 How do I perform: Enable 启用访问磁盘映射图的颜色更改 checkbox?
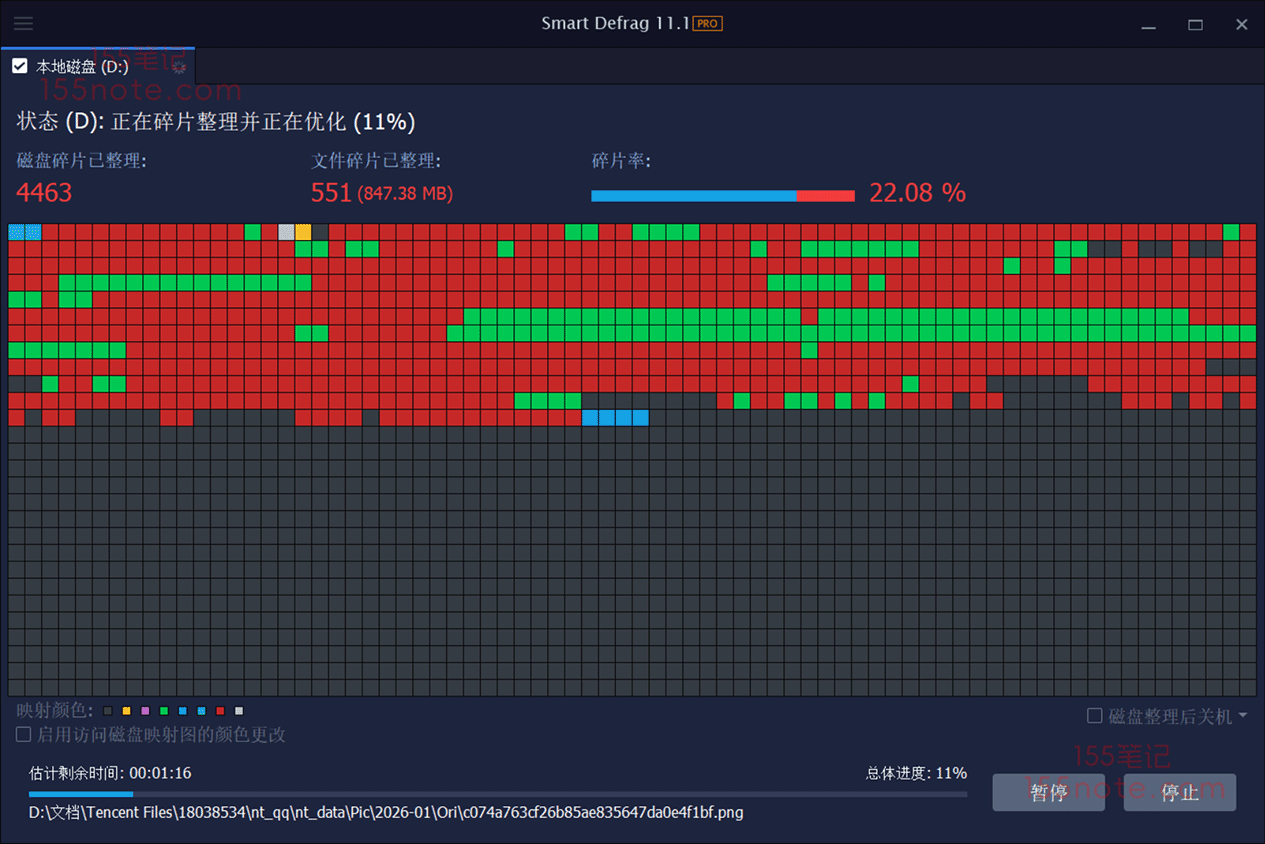coord(23,735)
